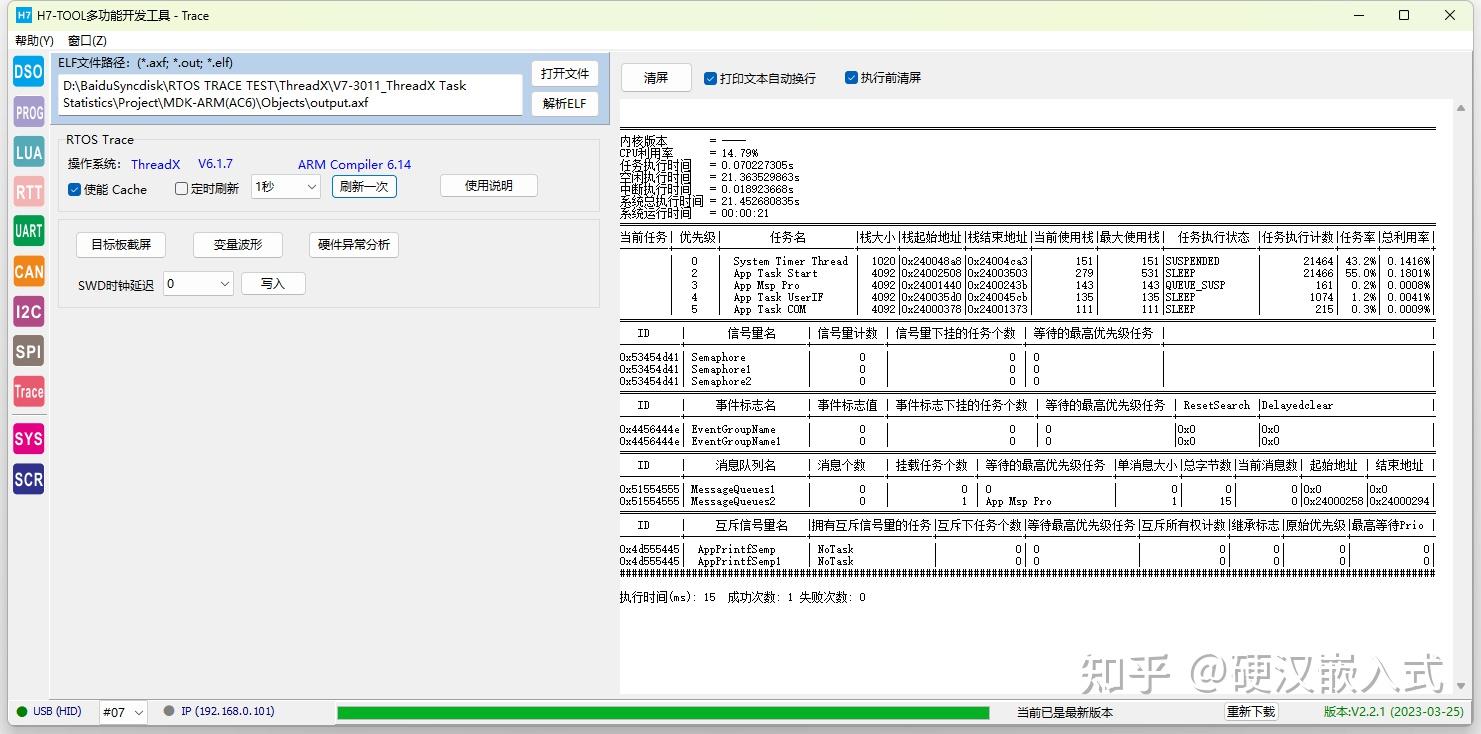Click the ThreadX operating system label
The height and width of the screenshot is (734, 1481).
coord(155,164)
